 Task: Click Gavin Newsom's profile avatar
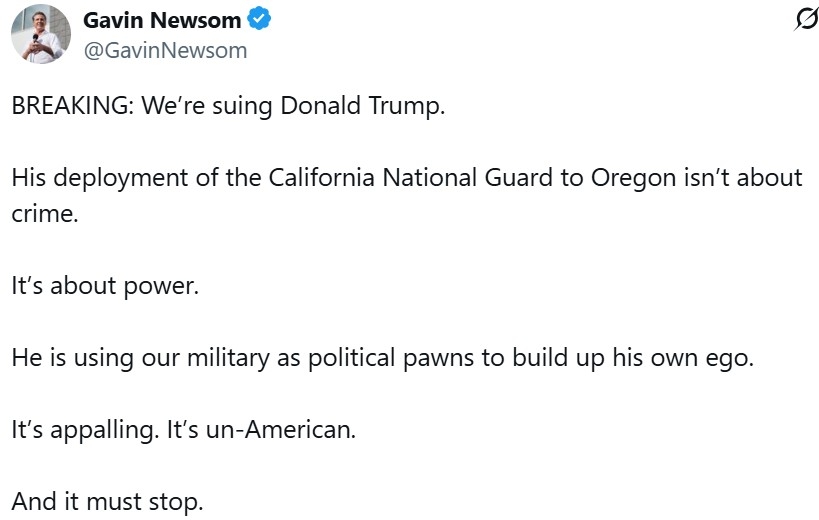(40, 34)
